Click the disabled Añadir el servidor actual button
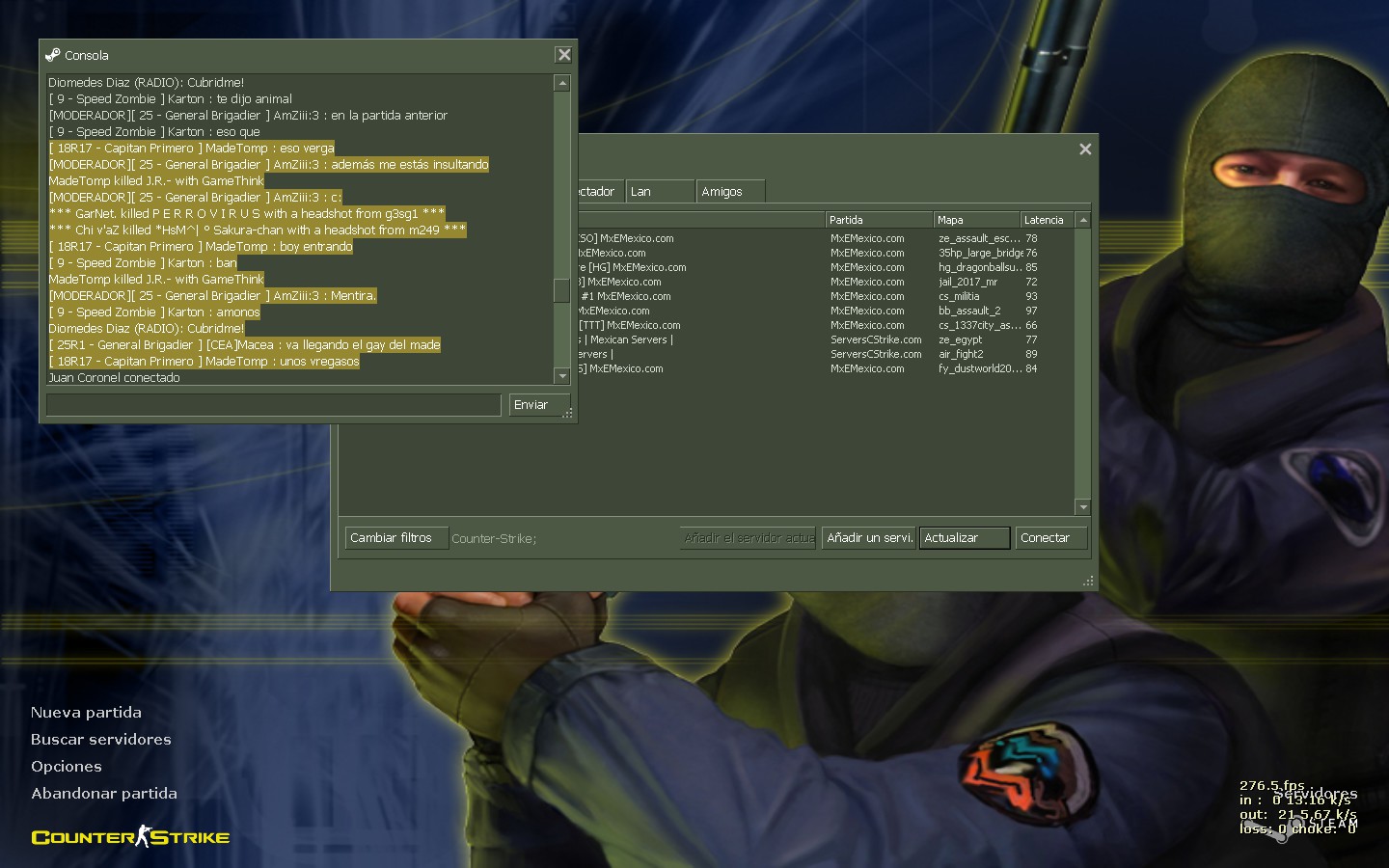 [x=749, y=538]
